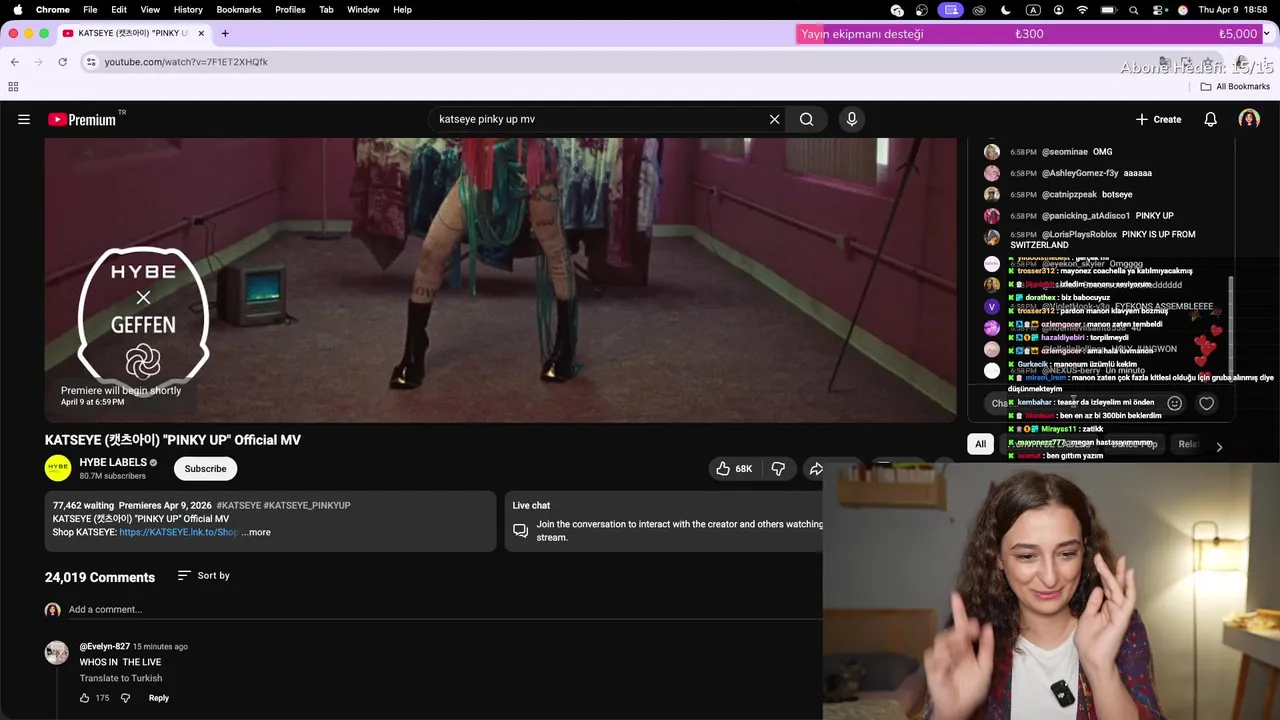
Task: Open Chrome History menu
Action: point(188,9)
